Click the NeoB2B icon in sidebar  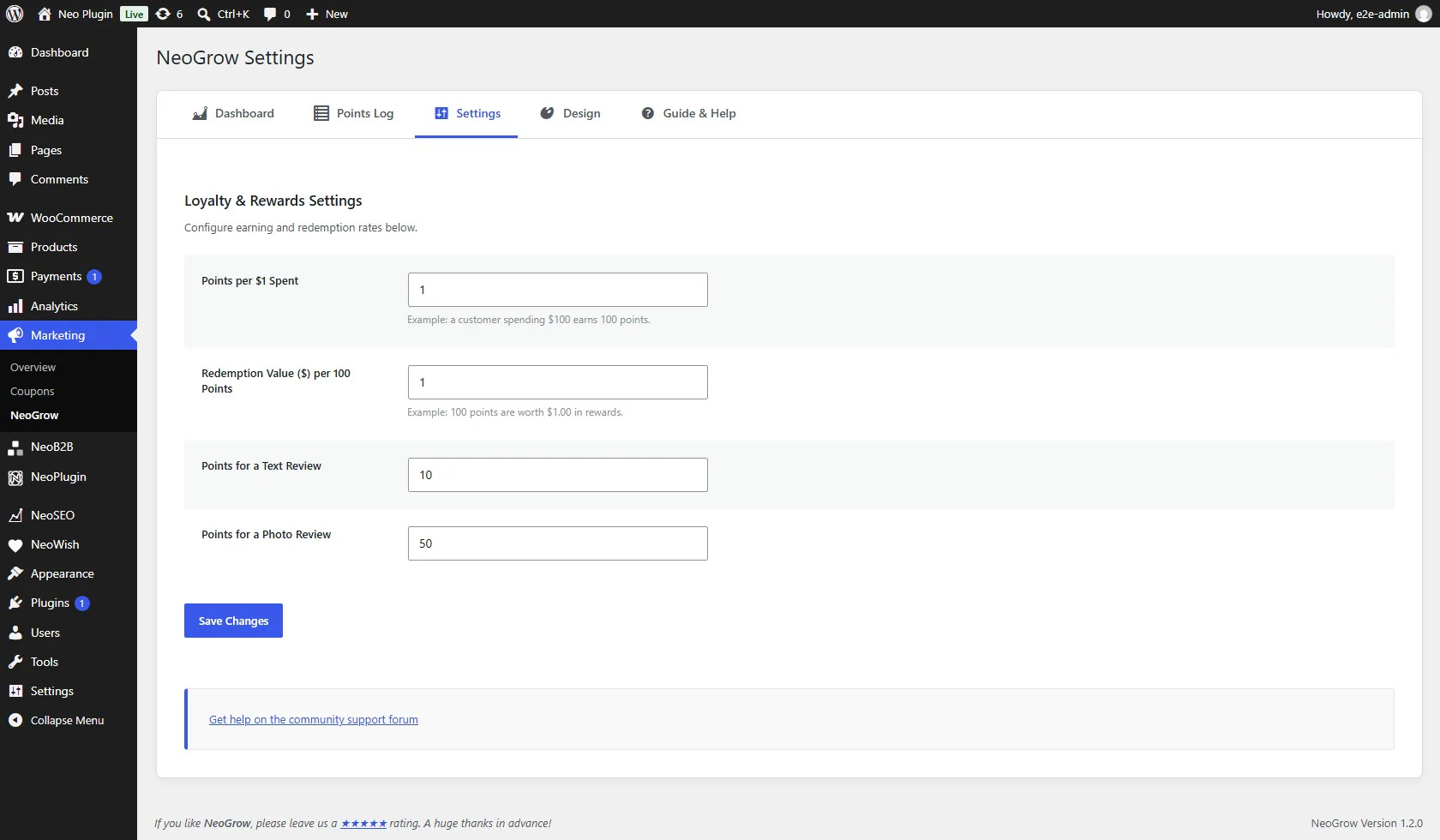point(15,447)
